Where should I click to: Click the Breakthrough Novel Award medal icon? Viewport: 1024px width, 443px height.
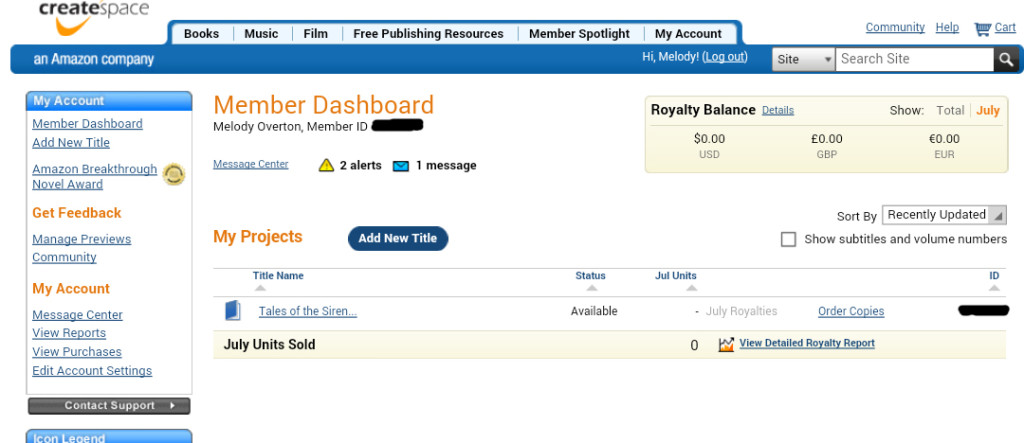click(x=174, y=175)
